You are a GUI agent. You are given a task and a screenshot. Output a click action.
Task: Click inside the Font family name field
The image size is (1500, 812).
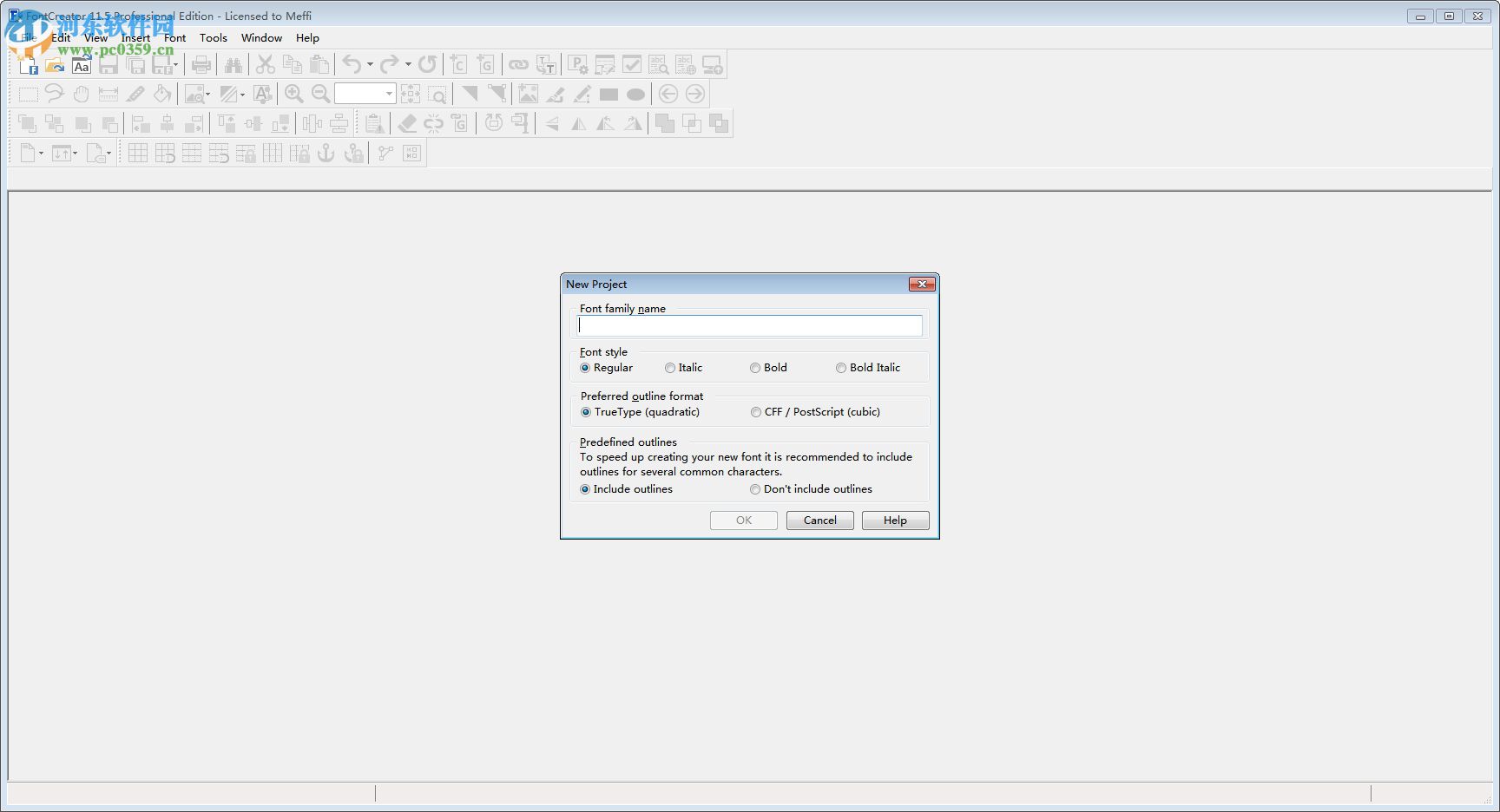749,325
